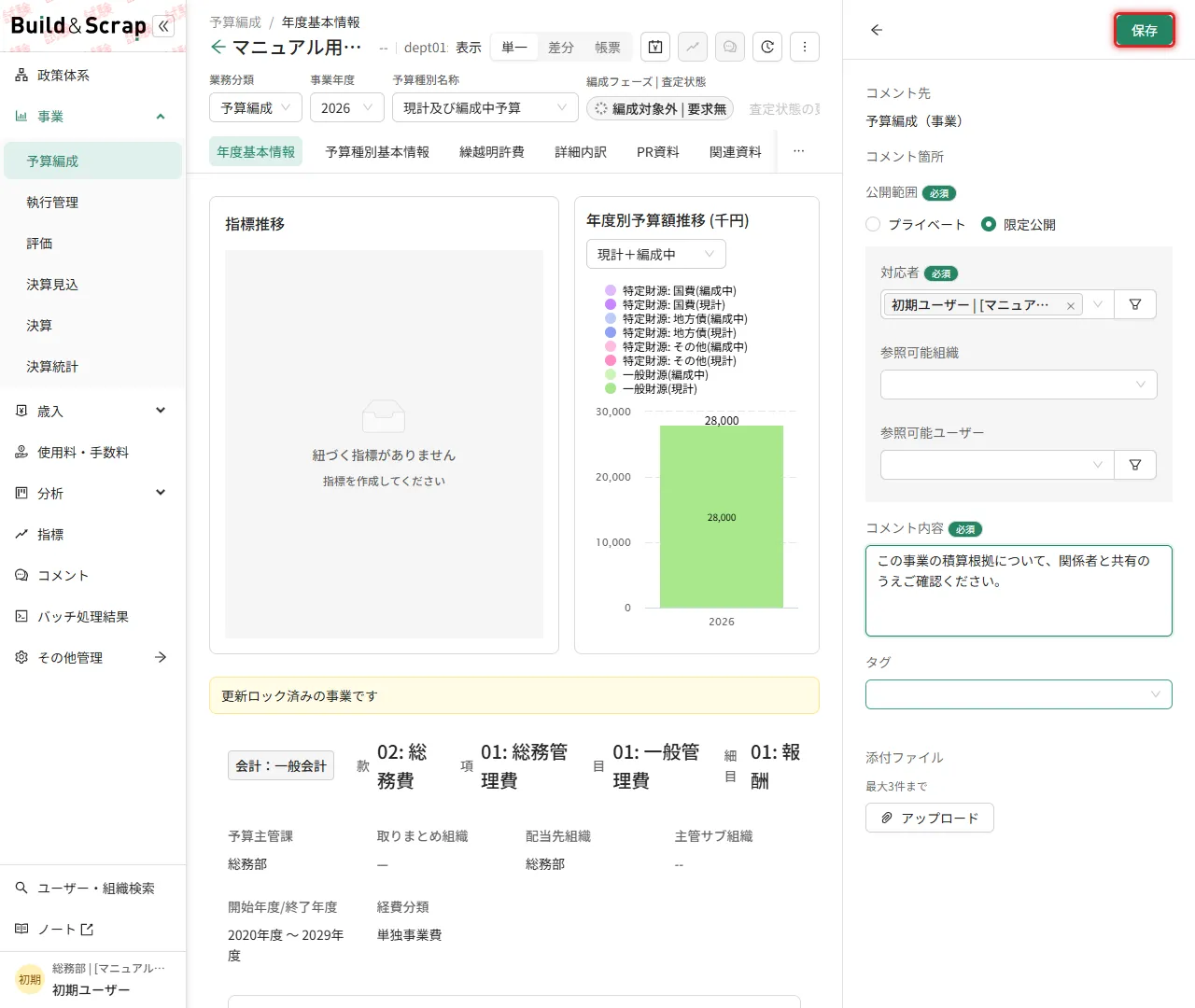This screenshot has height=1008, width=1195.
Task: Click the 一般財源(現計) legend swatch
Action: (x=611, y=389)
